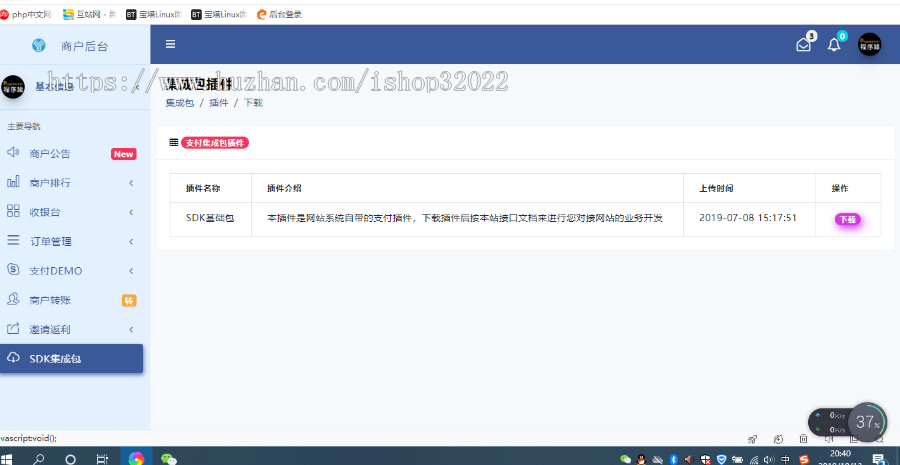Expand the 订单管理 submenu chevron
This screenshot has height=465, width=900.
coord(131,242)
